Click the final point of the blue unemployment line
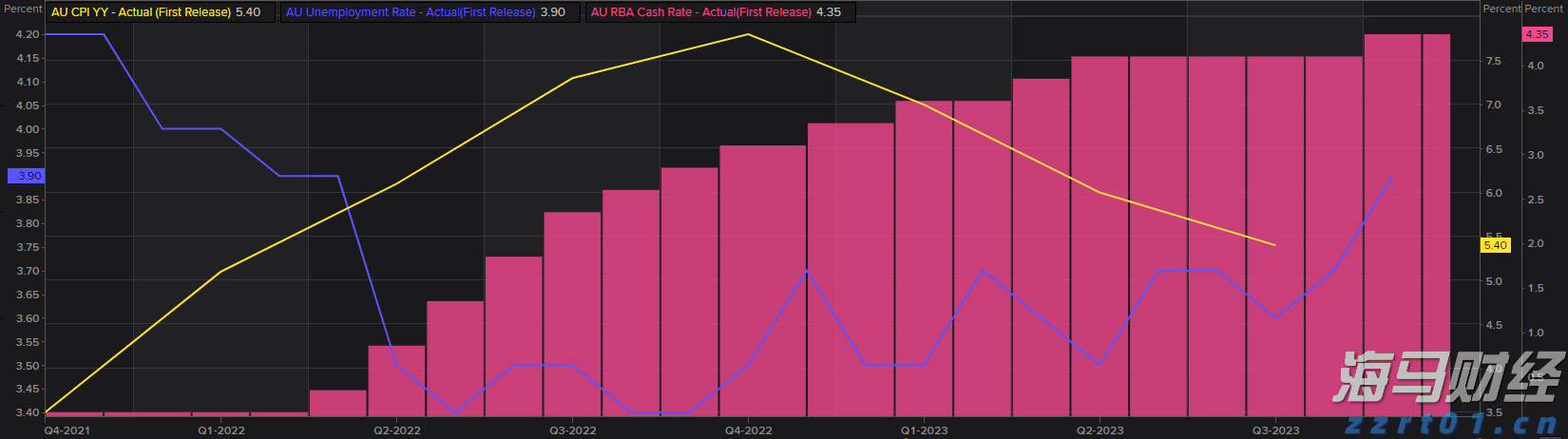 pyautogui.click(x=1392, y=177)
